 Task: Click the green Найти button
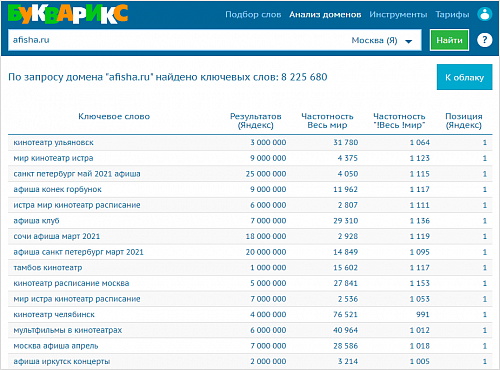[449, 40]
